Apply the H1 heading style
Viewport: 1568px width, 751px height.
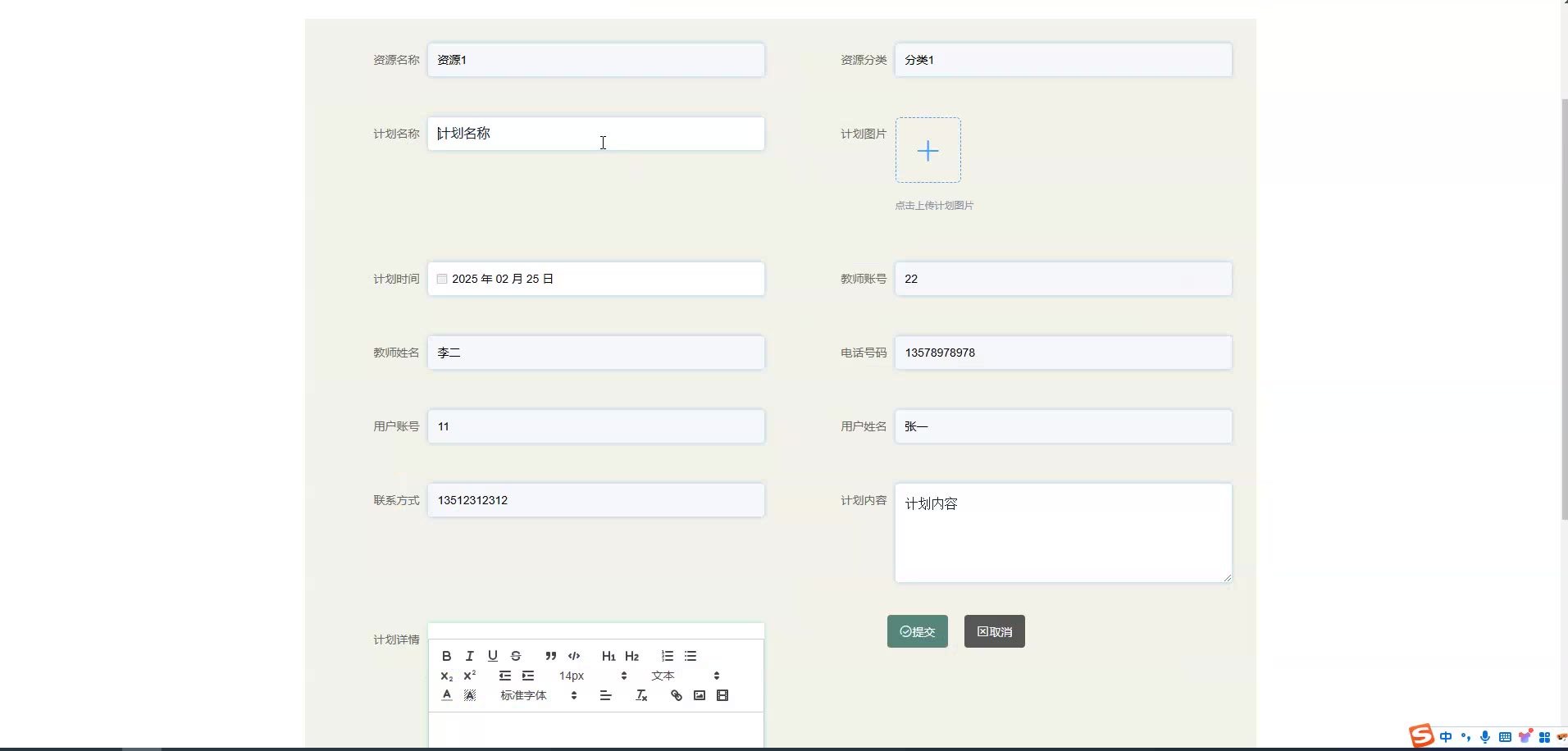click(x=609, y=656)
